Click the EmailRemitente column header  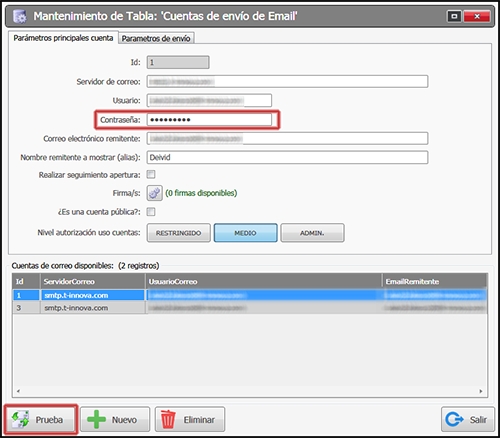(434, 281)
